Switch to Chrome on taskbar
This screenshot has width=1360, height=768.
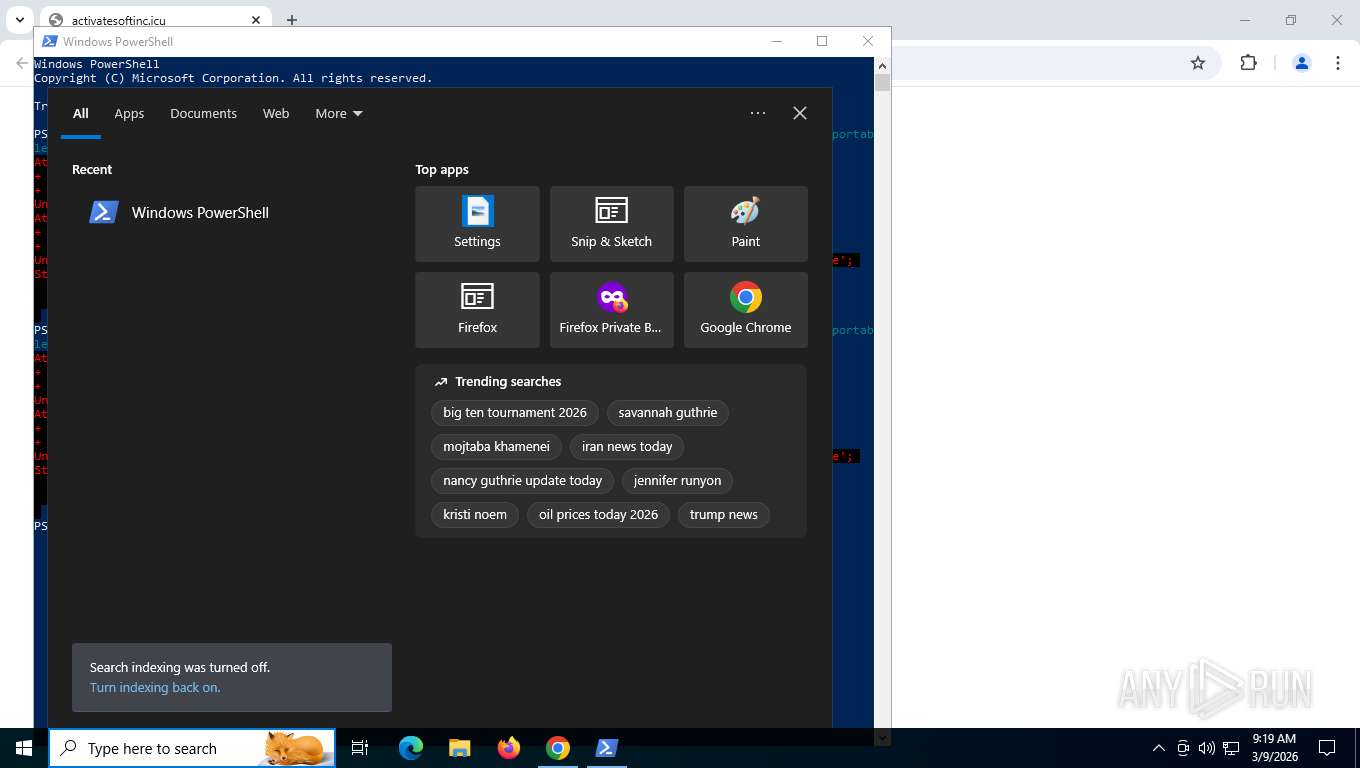(x=558, y=748)
